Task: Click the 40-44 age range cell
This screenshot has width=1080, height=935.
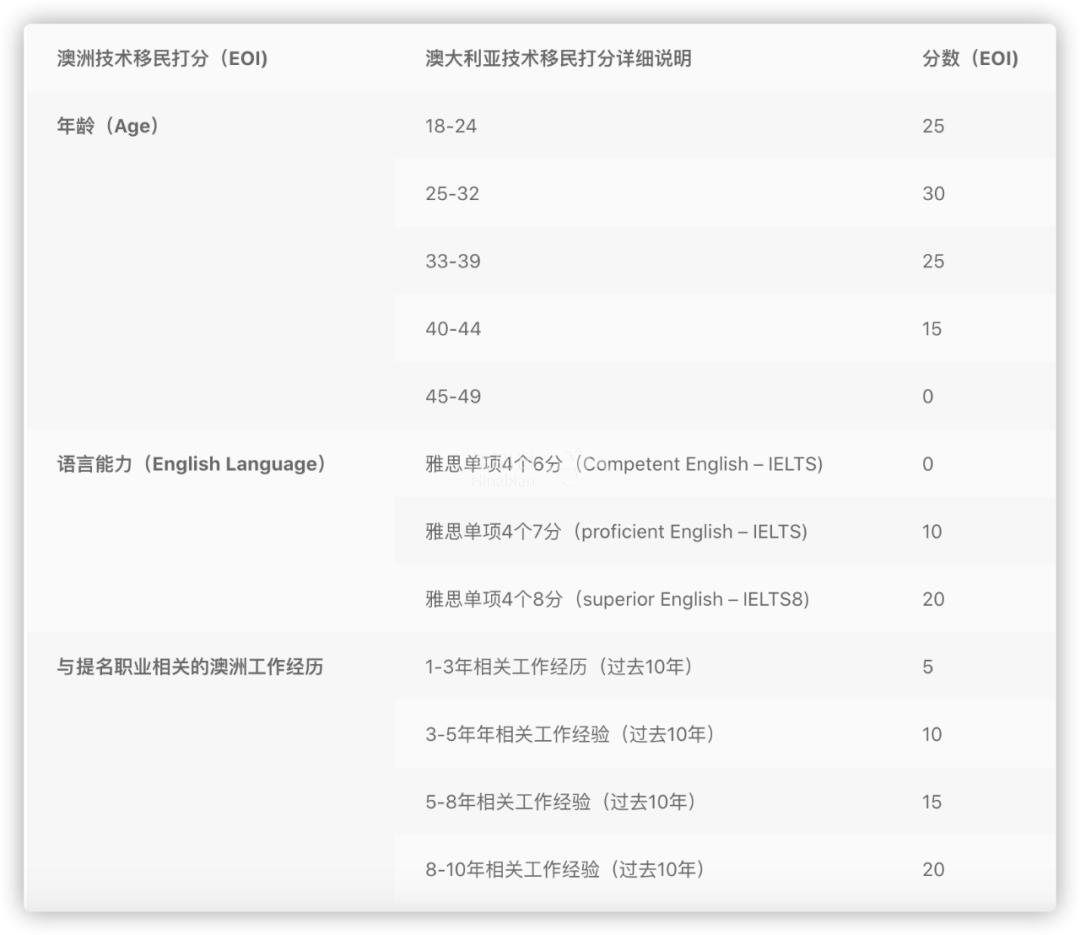Action: point(453,329)
